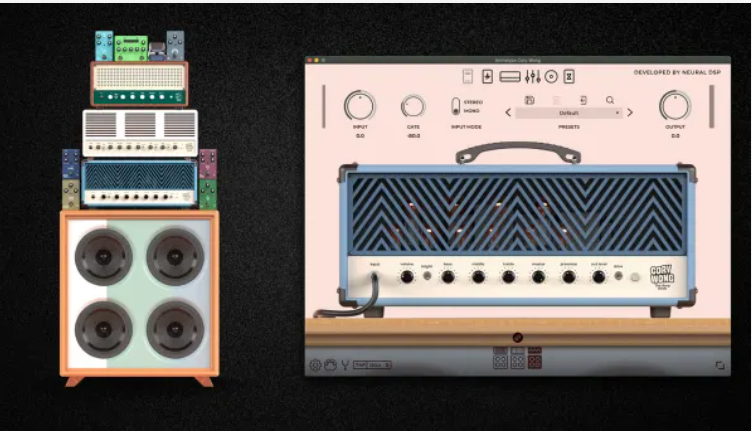Open the tuner fork icon

click(x=345, y=365)
